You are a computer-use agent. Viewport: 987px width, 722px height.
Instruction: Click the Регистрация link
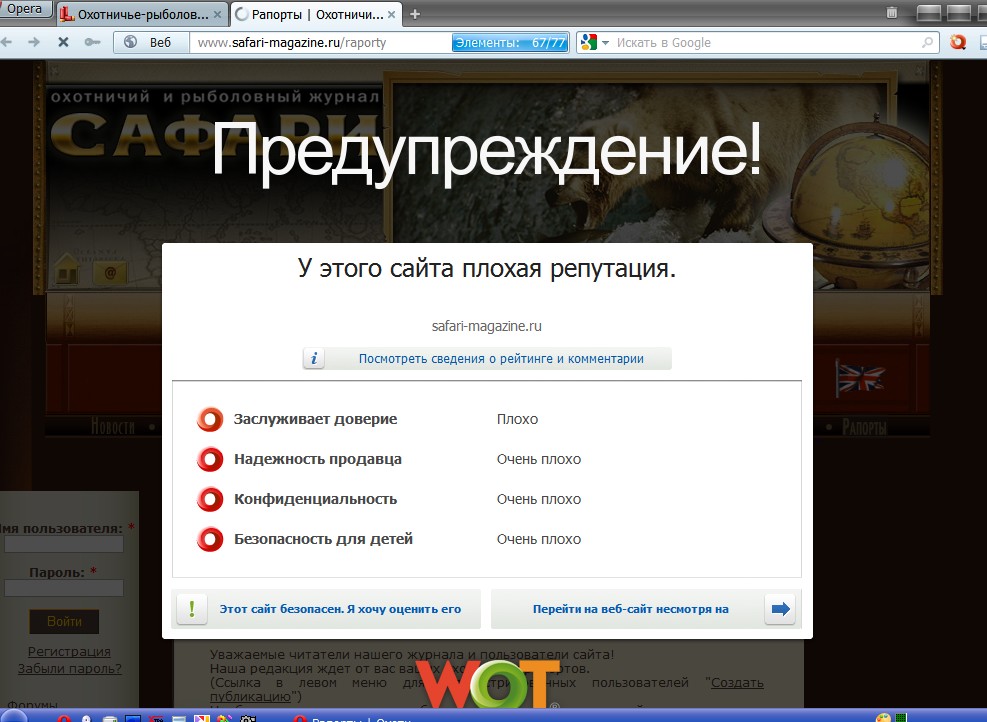(69, 652)
